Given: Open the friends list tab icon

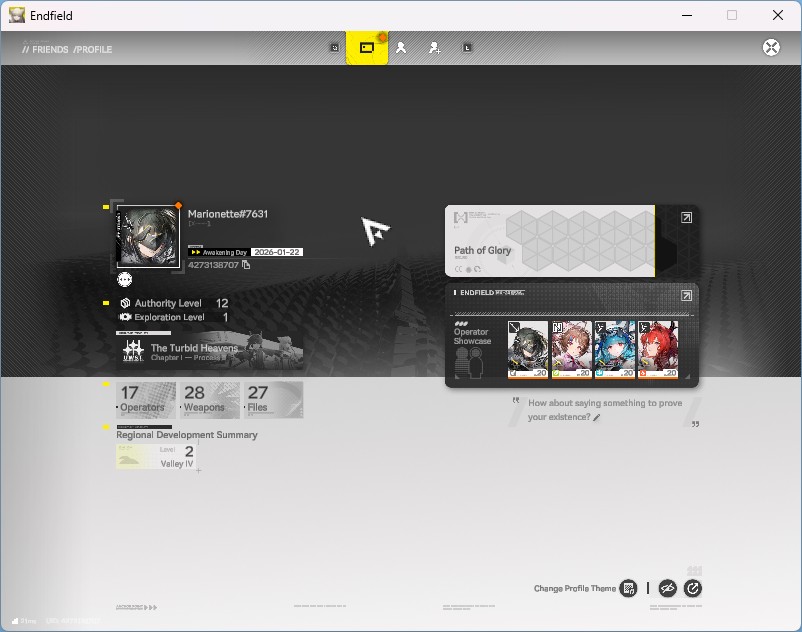Looking at the screenshot, I should coord(401,48).
